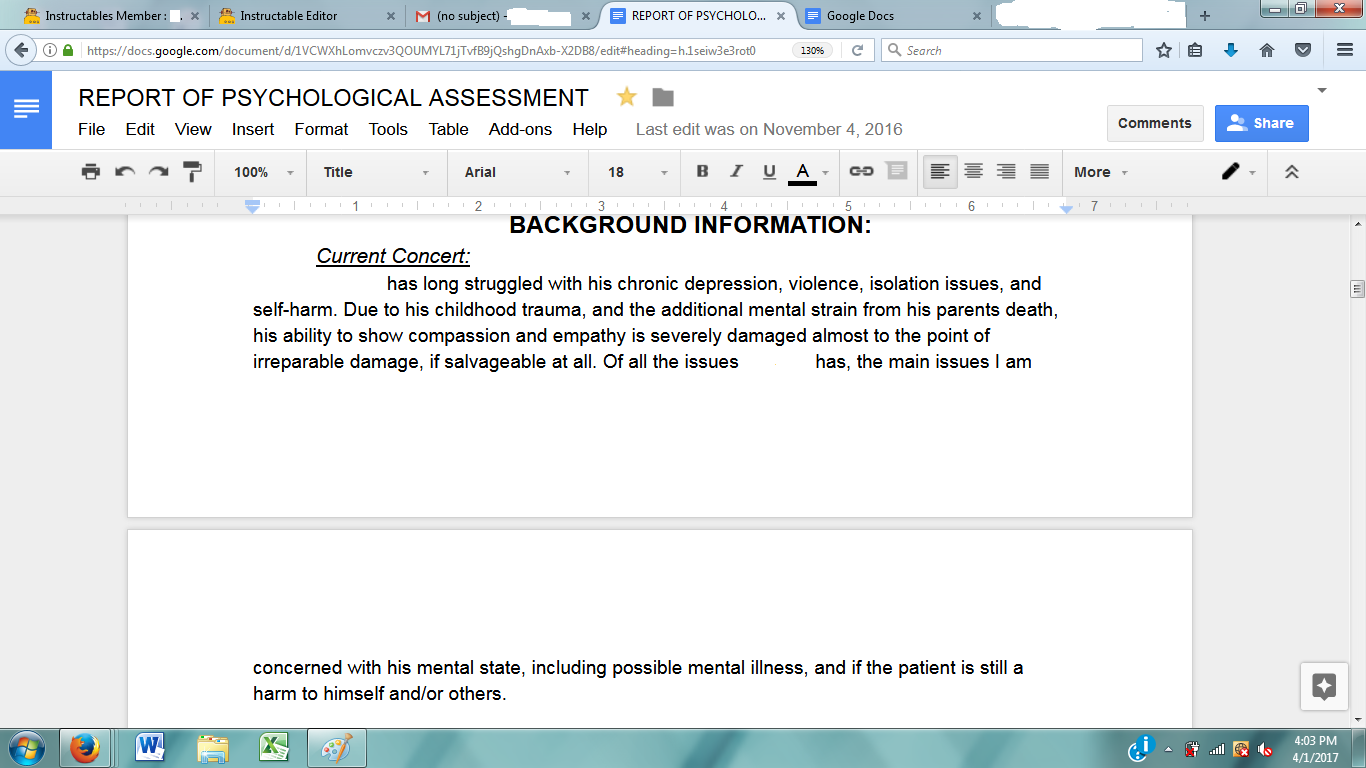
Task: Open Microsoft Word from the taskbar
Action: pos(152,747)
